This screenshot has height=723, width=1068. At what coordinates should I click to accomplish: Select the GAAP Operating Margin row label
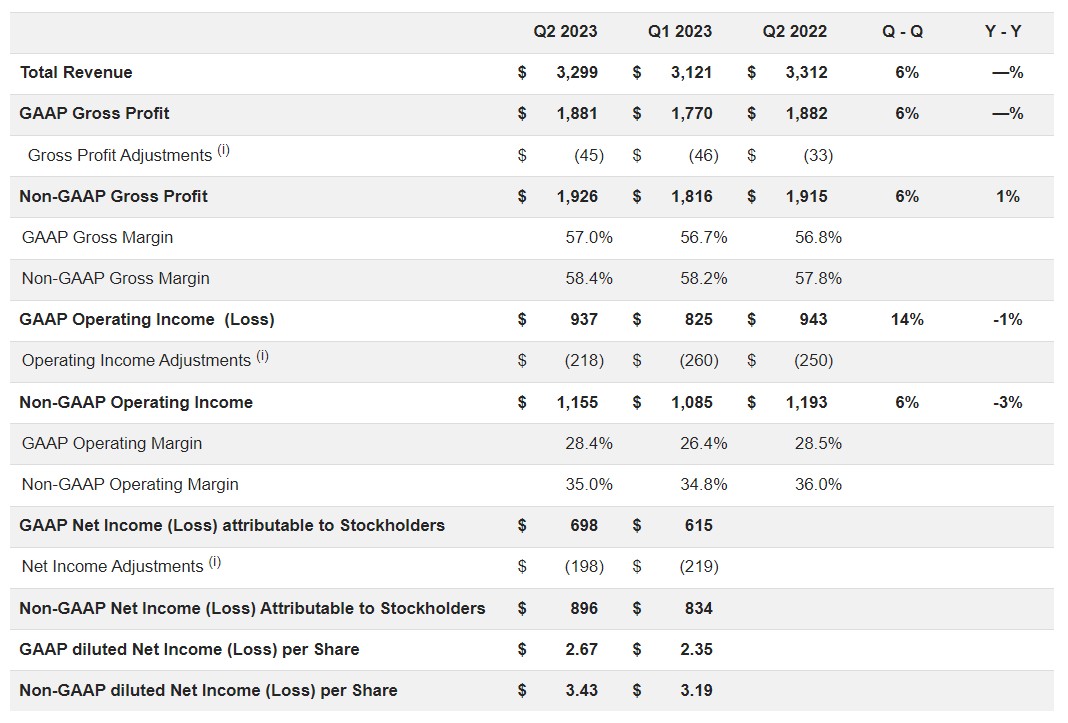click(x=111, y=443)
